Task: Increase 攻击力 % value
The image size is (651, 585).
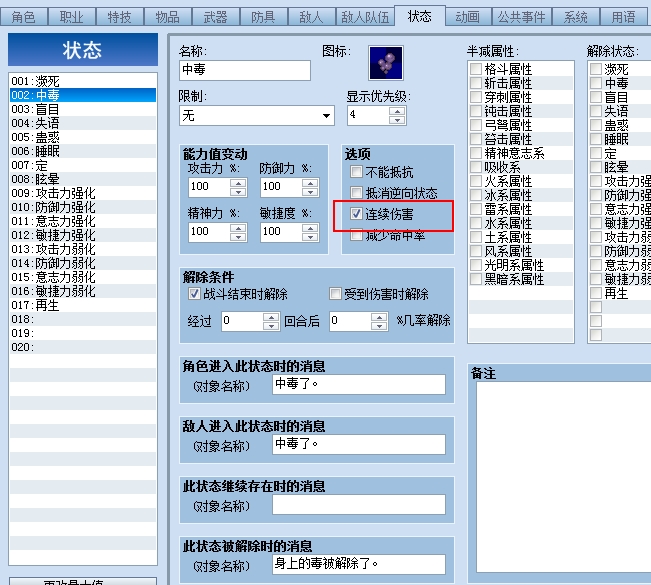Action: pyautogui.click(x=238, y=183)
